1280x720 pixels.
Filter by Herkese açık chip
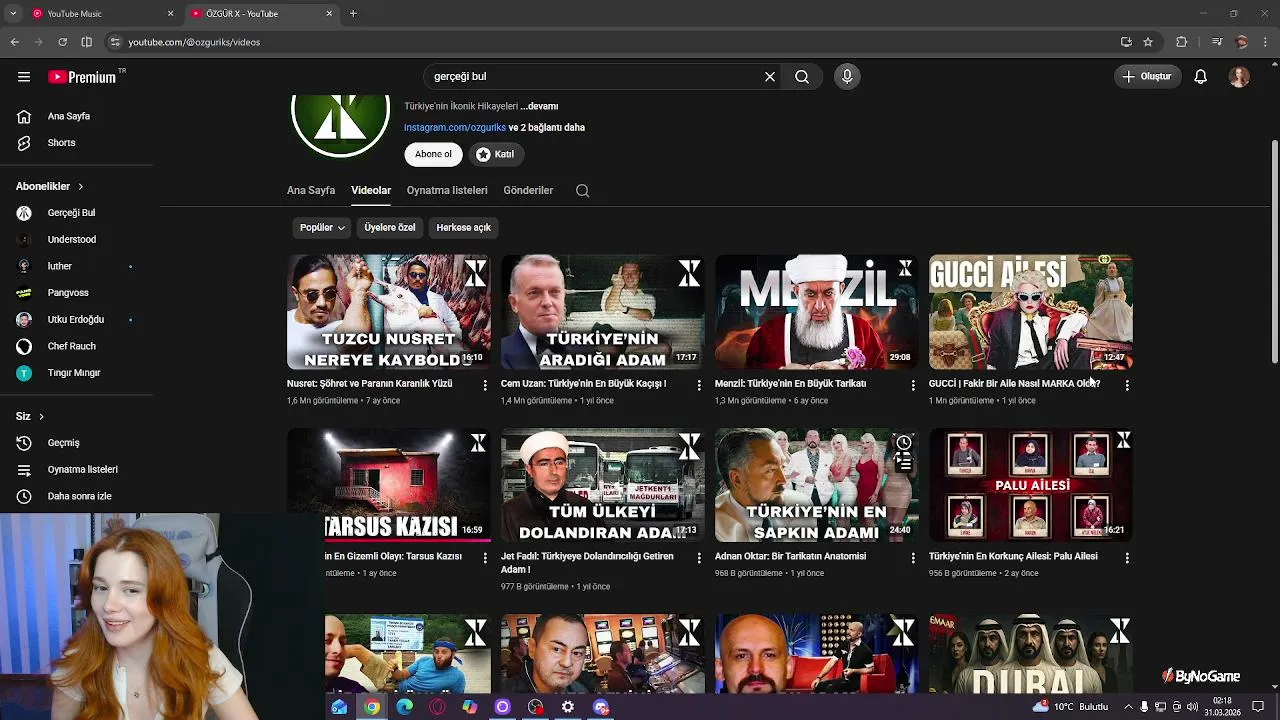[x=463, y=228]
